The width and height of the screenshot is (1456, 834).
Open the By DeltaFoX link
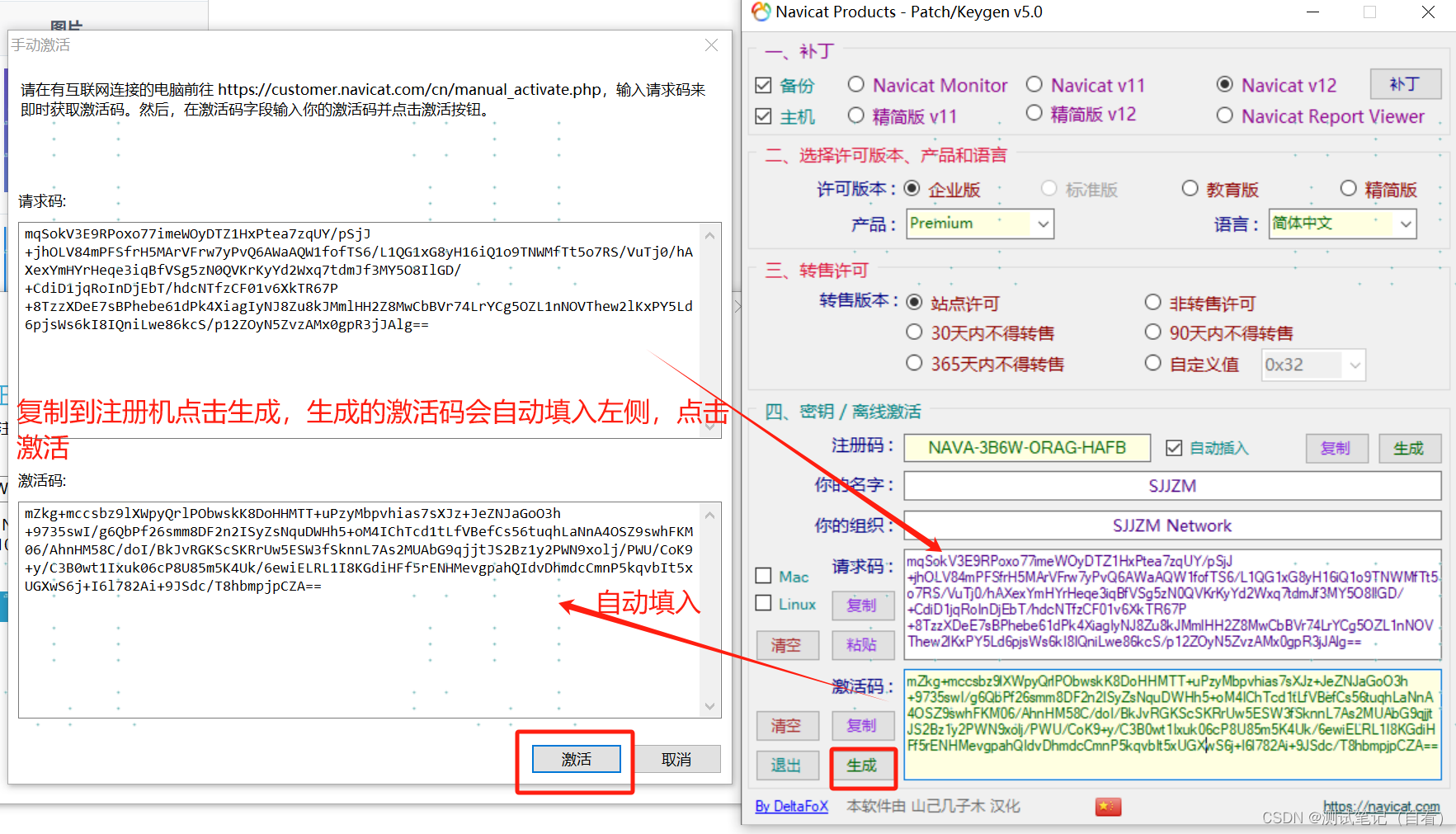coord(791,806)
